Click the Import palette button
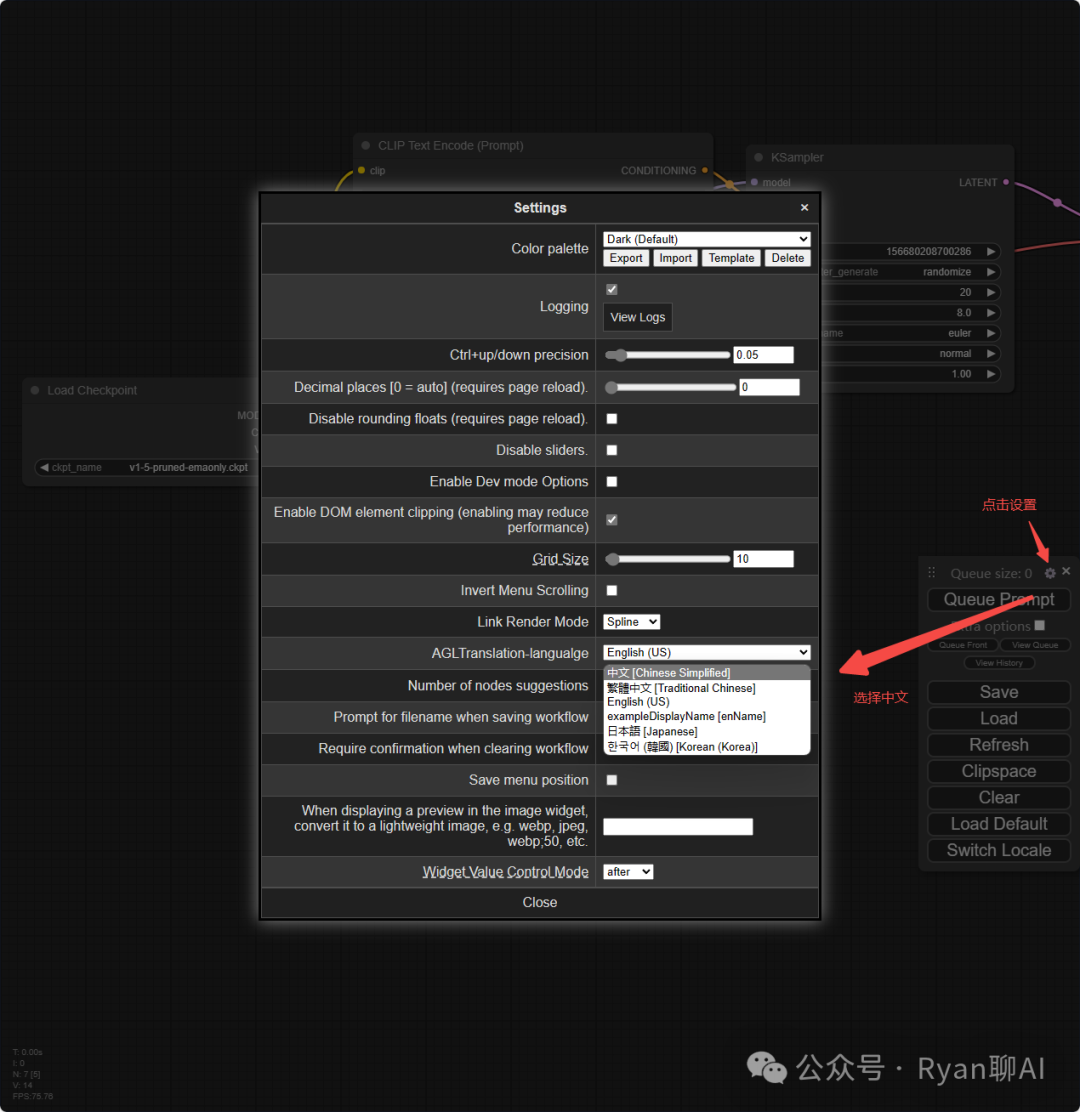 [x=675, y=258]
